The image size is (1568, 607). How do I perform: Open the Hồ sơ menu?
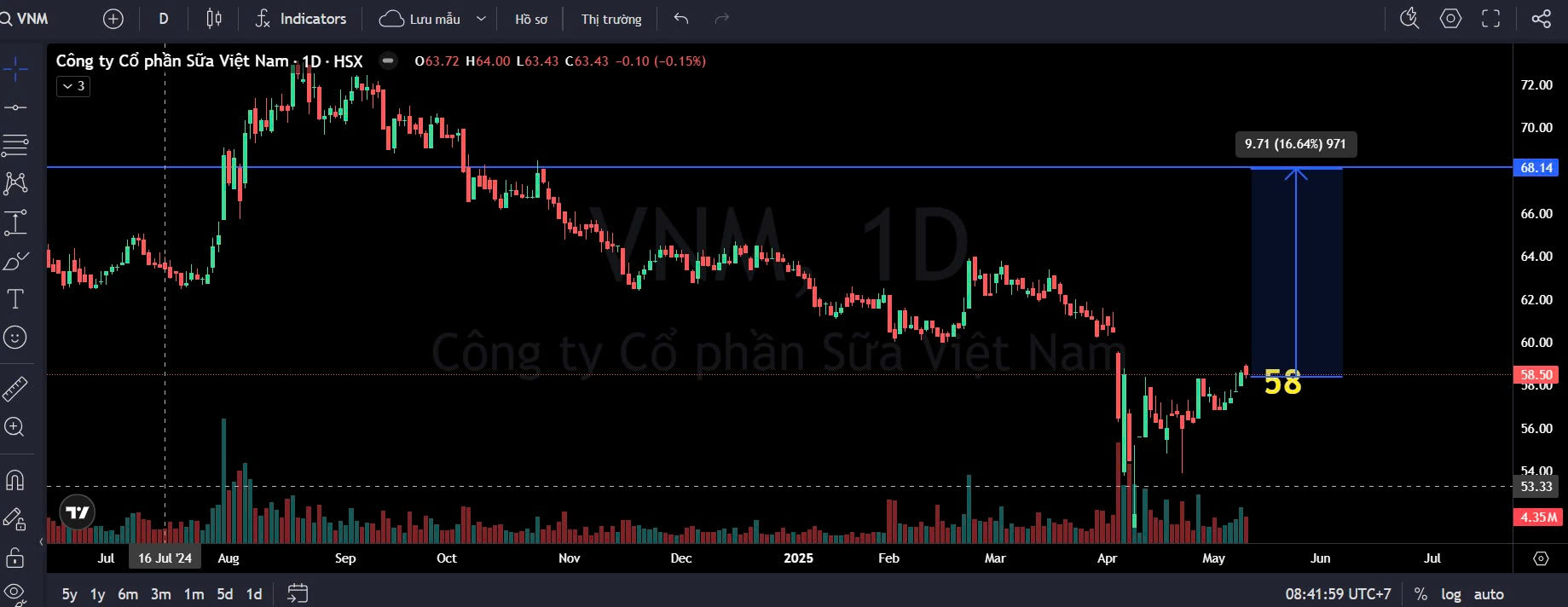click(531, 19)
